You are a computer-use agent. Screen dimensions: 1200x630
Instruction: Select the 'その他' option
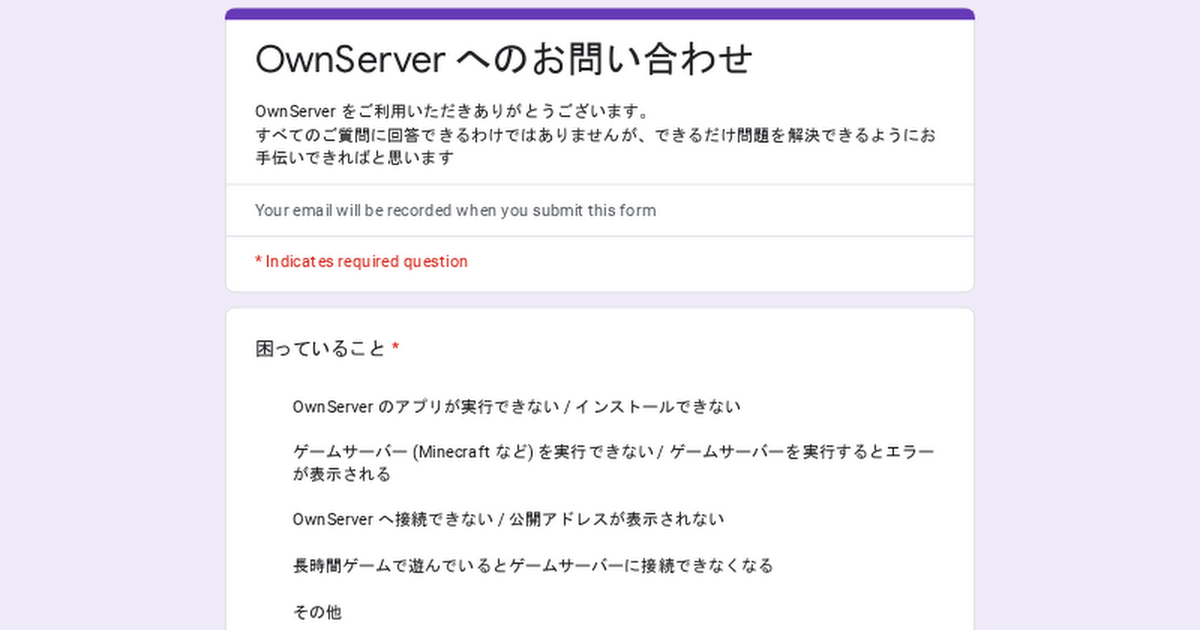coord(317,612)
